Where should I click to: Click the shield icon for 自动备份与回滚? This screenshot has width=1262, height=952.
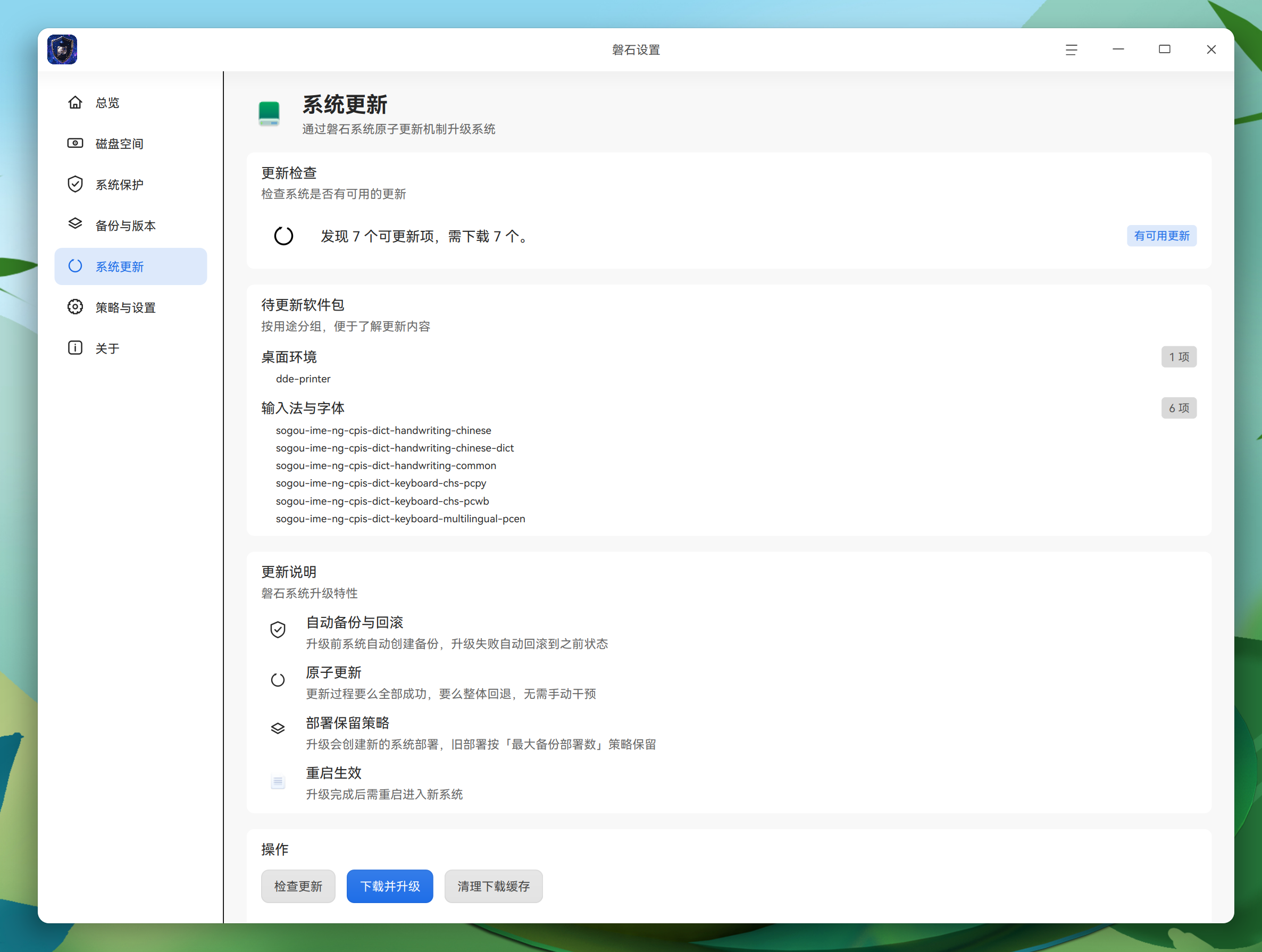point(278,629)
